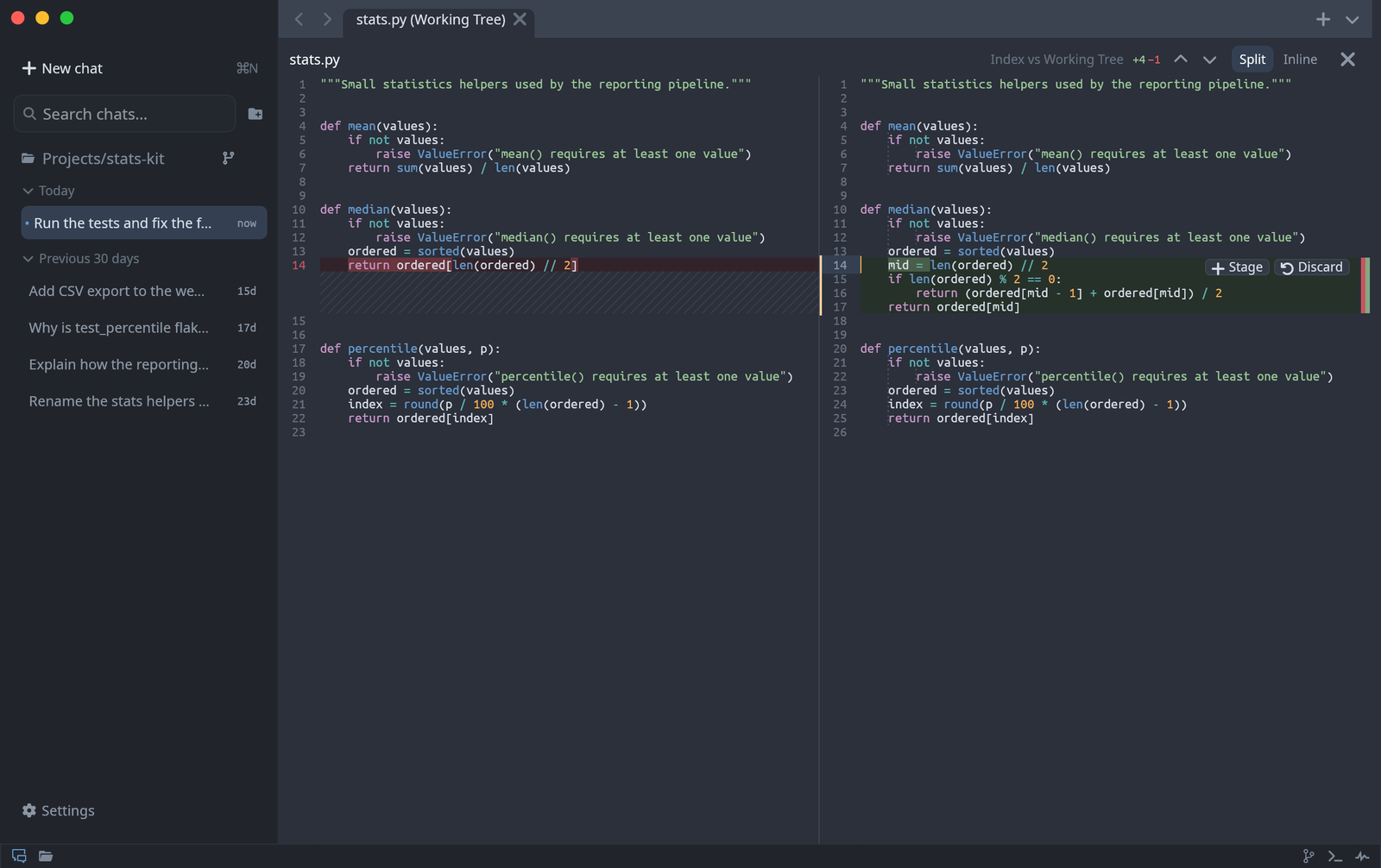Open the Projects/stats-kit folder
The width and height of the screenshot is (1381, 868).
point(92,159)
